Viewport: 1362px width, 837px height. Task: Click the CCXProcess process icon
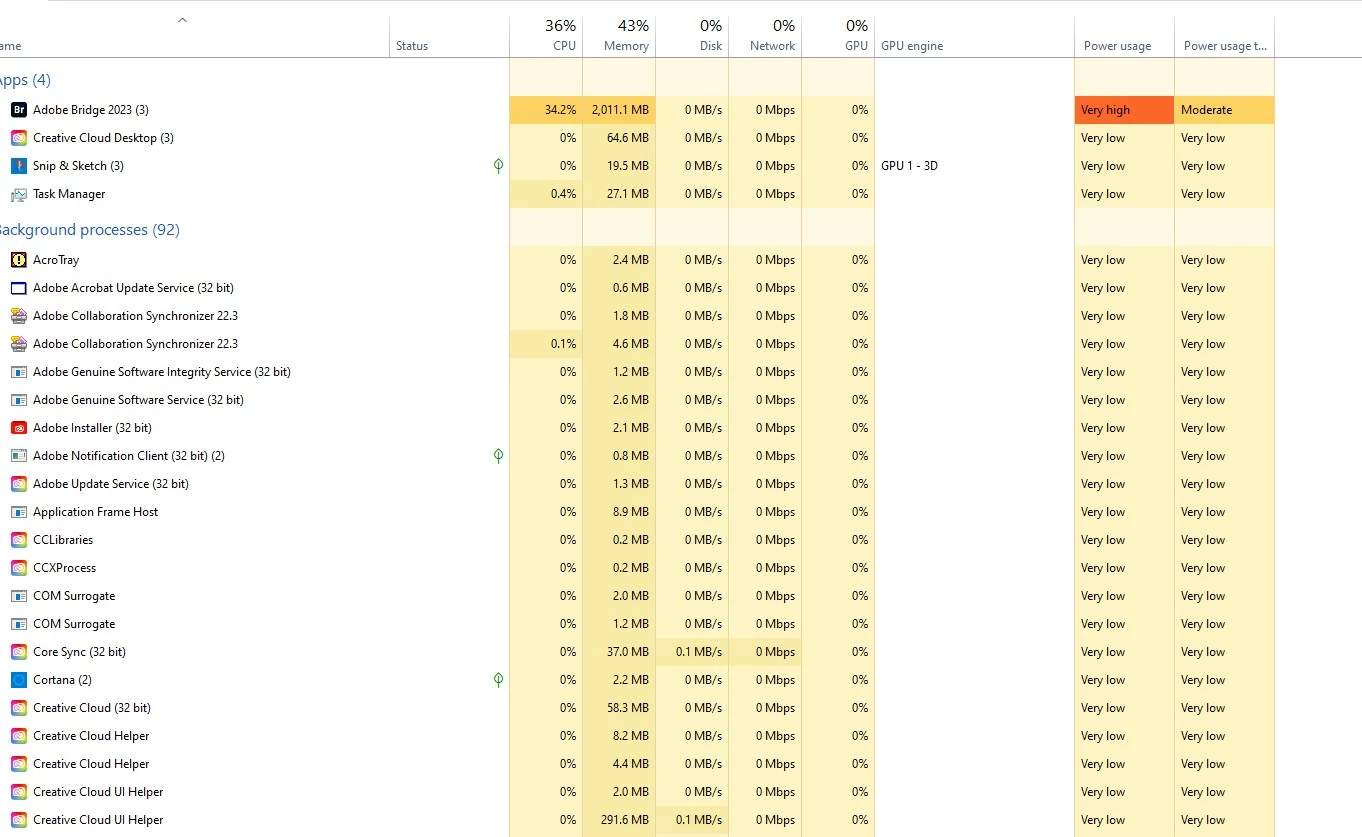18,568
